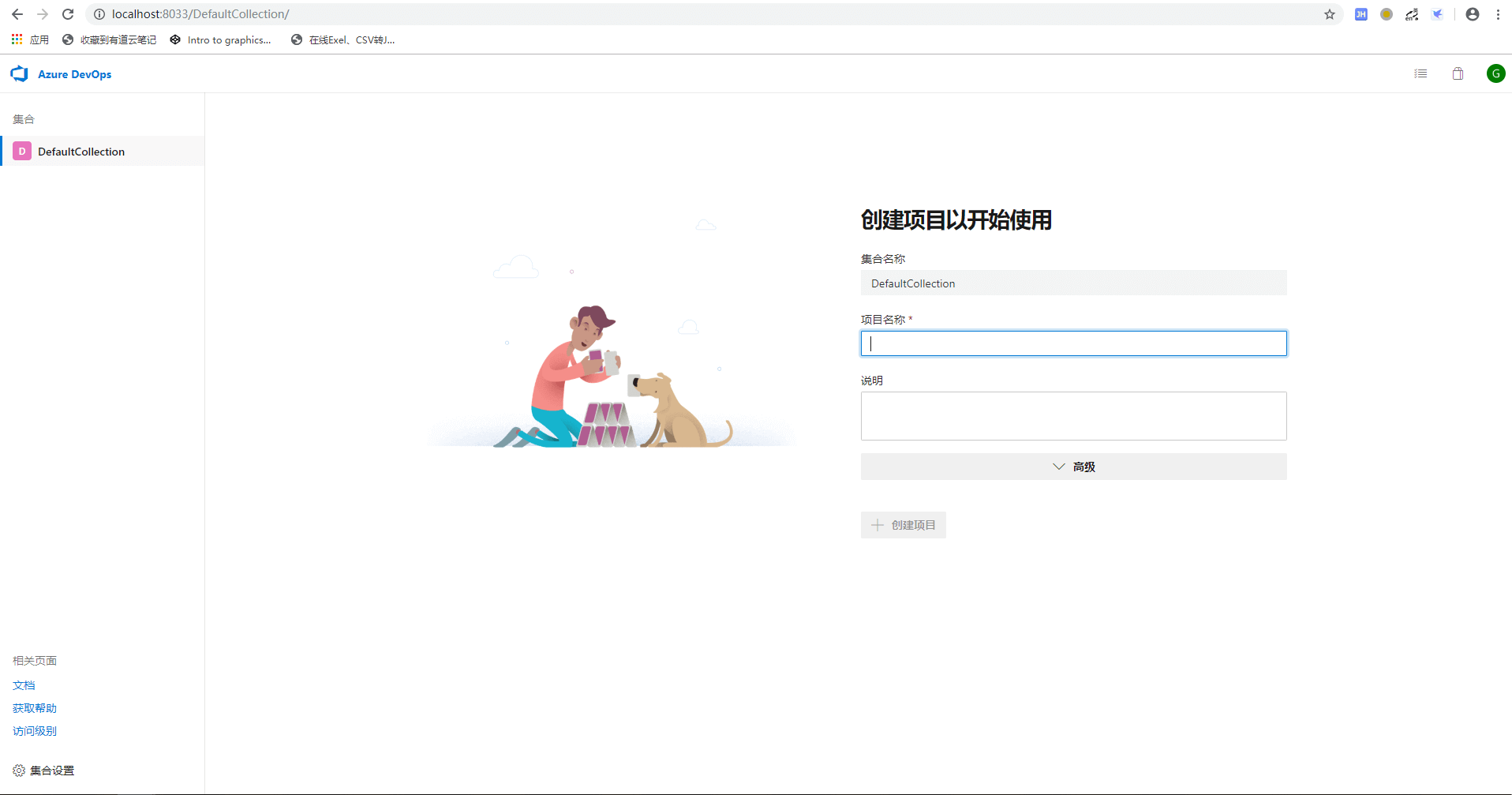Reload the page using the refresh icon
The image size is (1512, 795).
click(68, 14)
